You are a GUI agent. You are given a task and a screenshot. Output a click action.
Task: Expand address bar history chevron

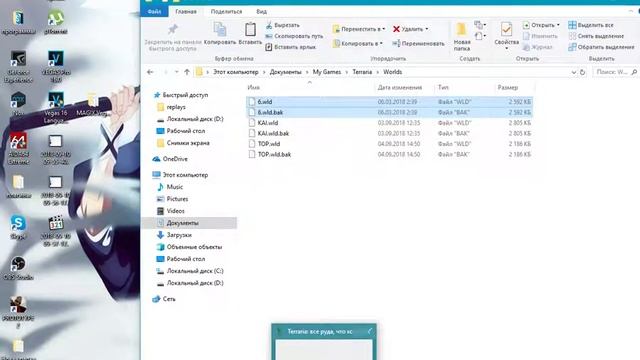click(573, 72)
